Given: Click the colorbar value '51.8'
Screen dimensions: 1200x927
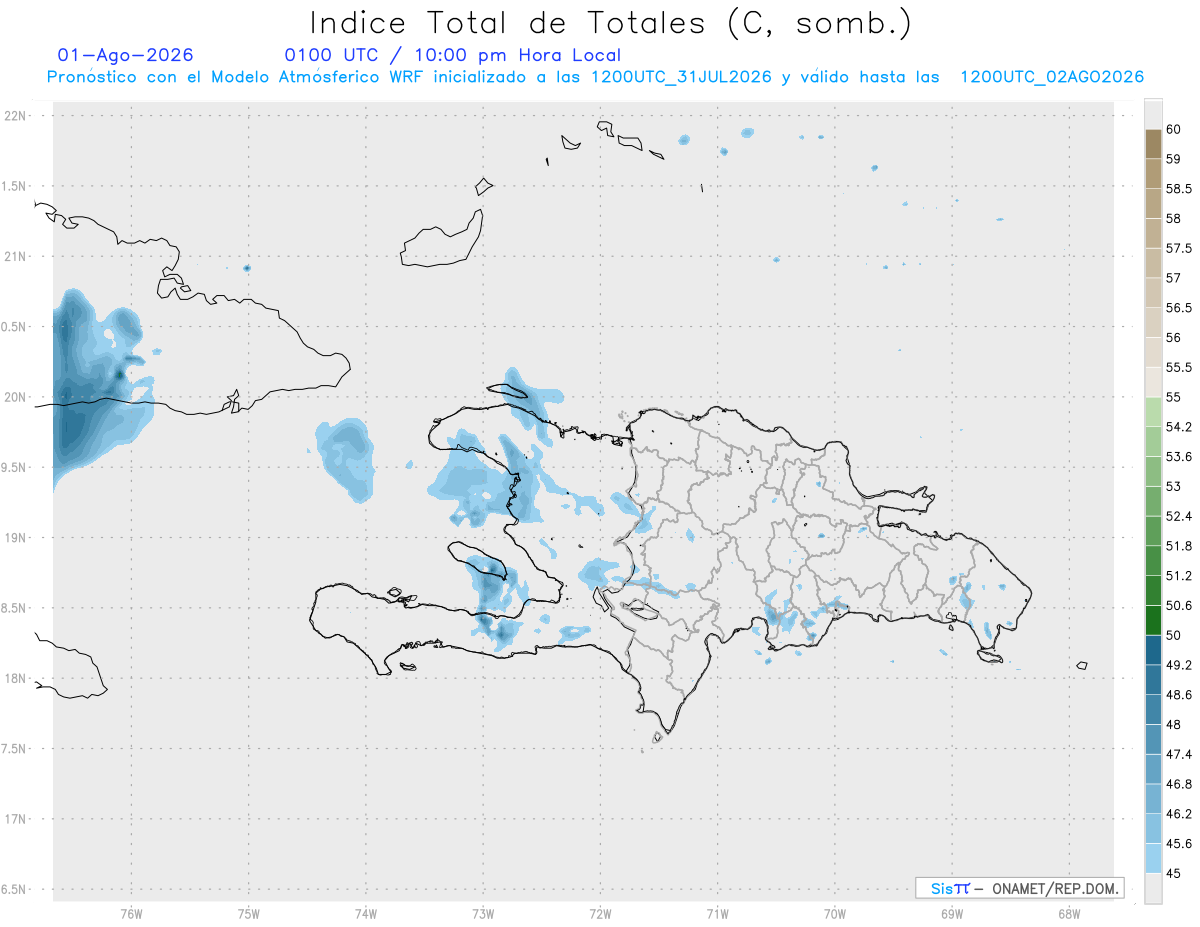Looking at the screenshot, I should click(x=1178, y=546).
